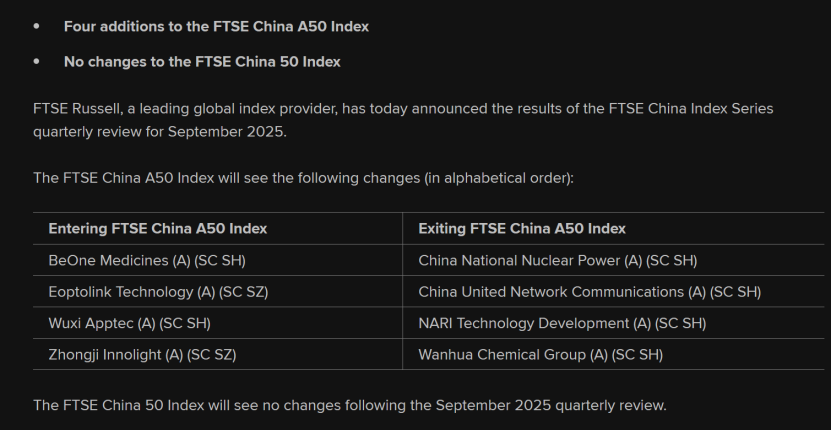Click the BeOne Medicines table cell
Screen dimensions: 831x430
(147, 261)
